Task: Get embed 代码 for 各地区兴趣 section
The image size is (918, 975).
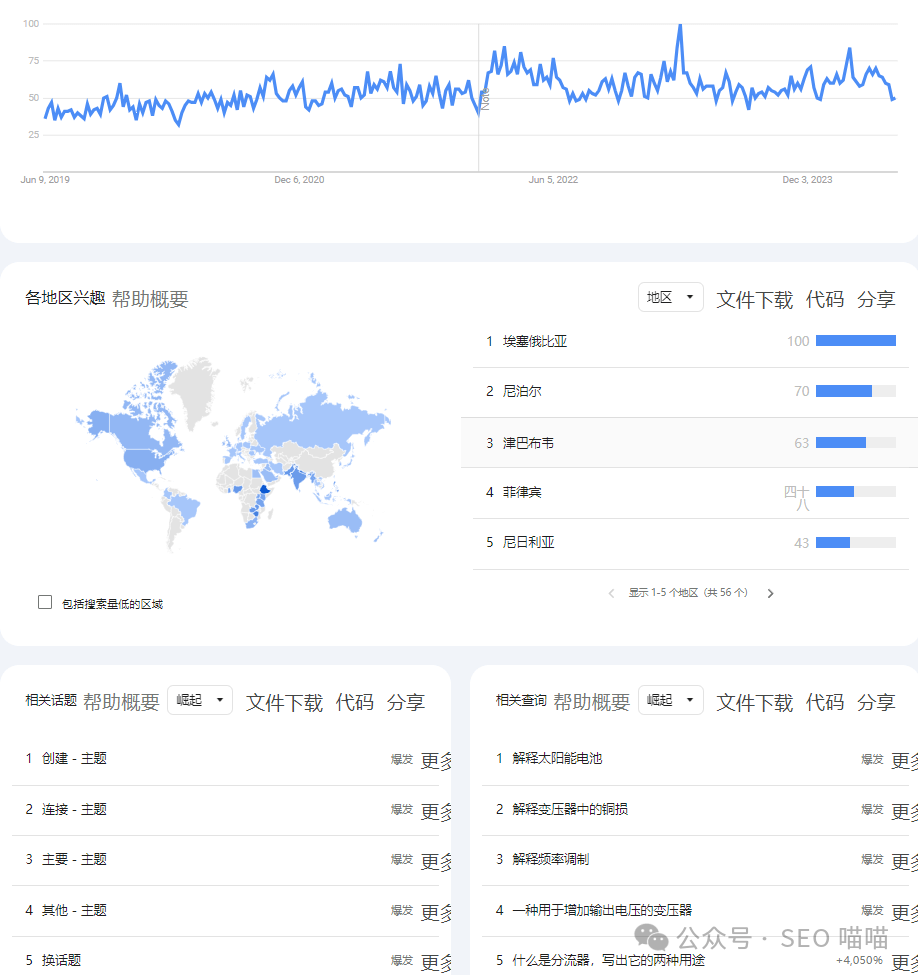Action: (x=825, y=300)
